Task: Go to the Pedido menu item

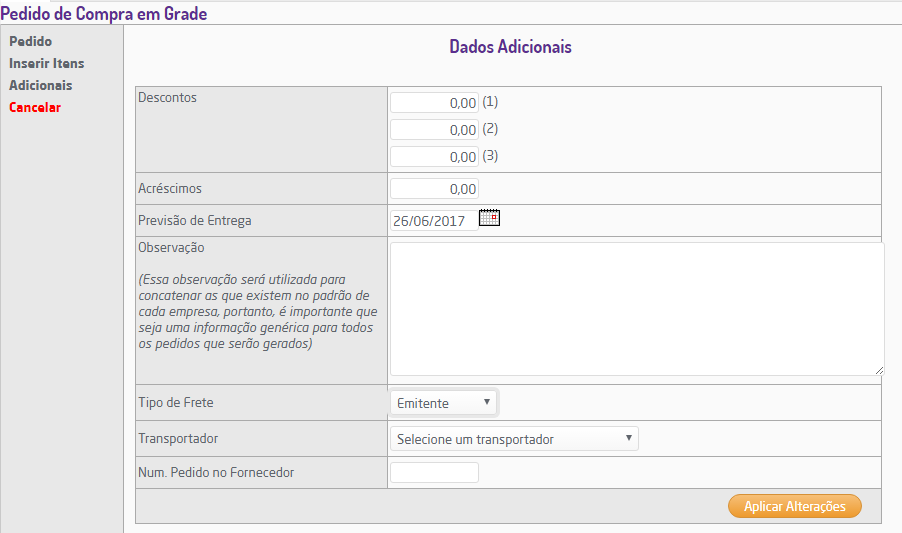Action: click(x=30, y=42)
